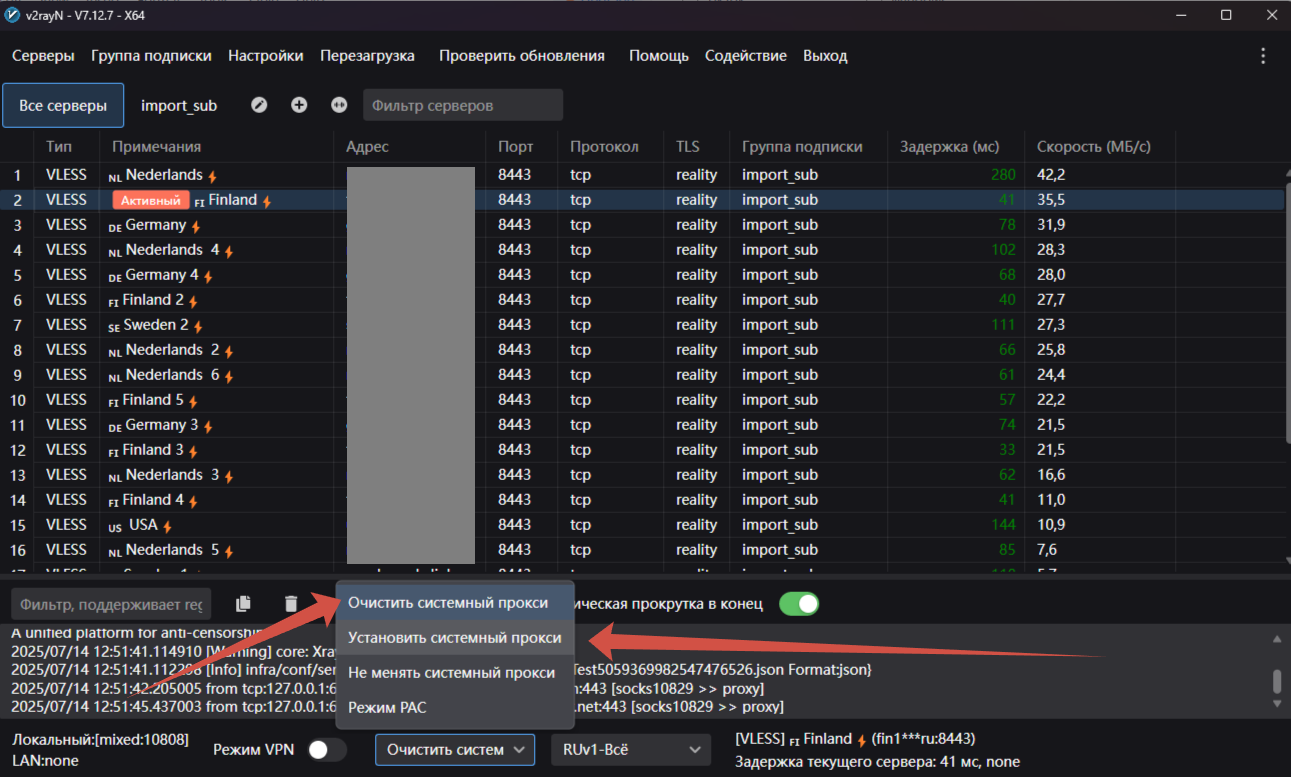Viewport: 1291px width, 777px height.
Task: Open the Группа подписки menu
Action: click(x=151, y=56)
